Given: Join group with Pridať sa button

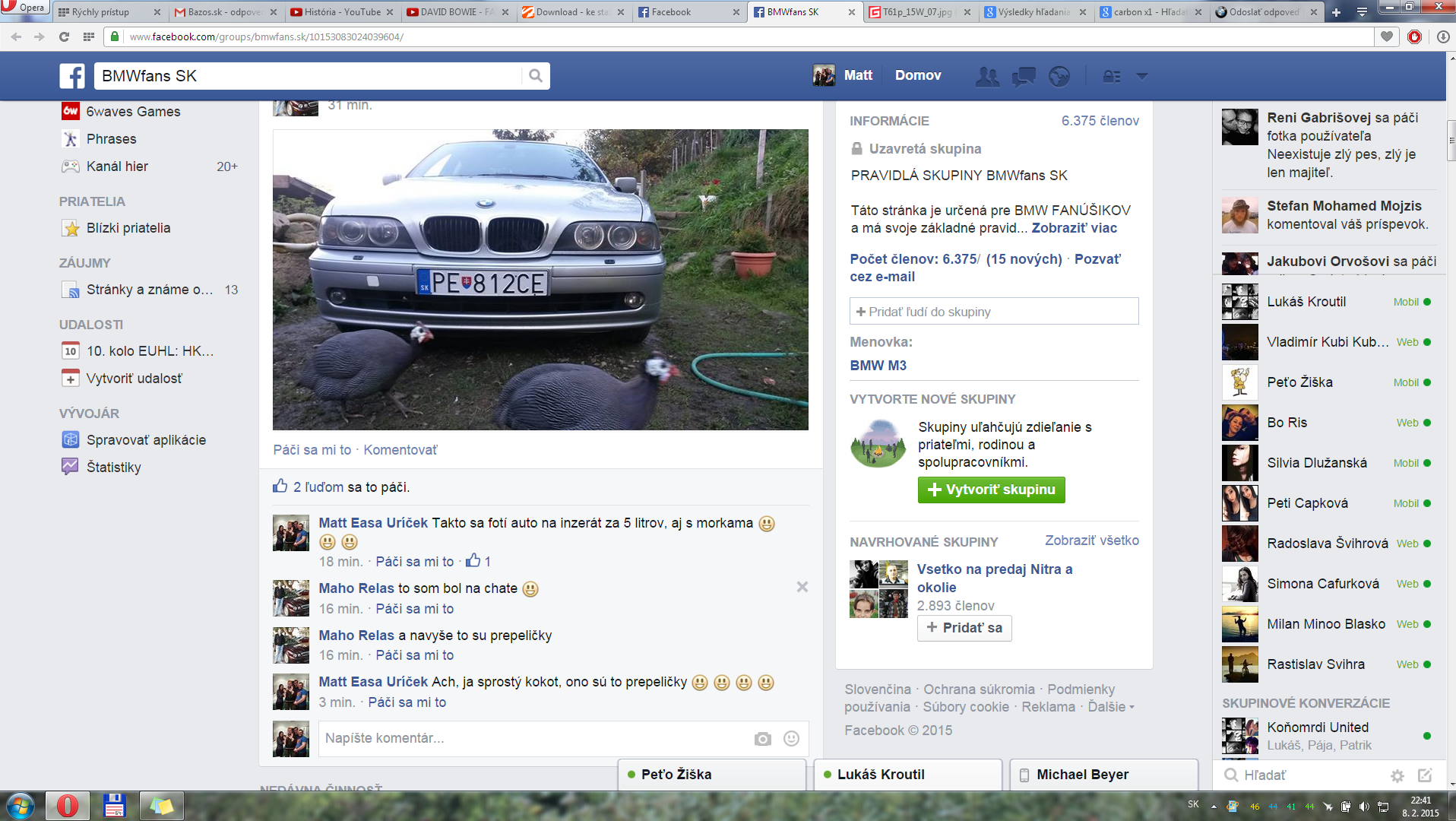Looking at the screenshot, I should pos(964,628).
